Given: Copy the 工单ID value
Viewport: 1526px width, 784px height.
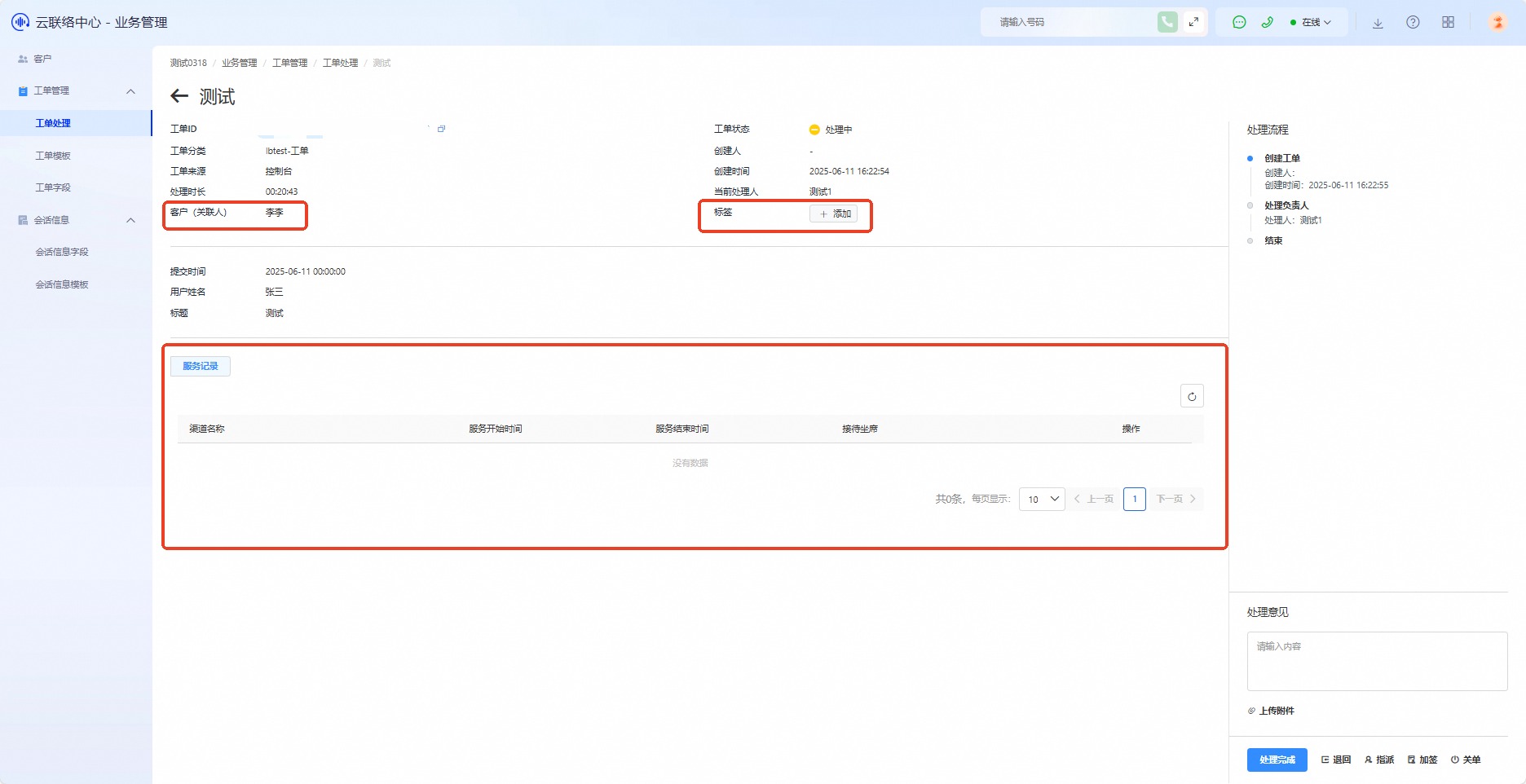Looking at the screenshot, I should tap(441, 129).
